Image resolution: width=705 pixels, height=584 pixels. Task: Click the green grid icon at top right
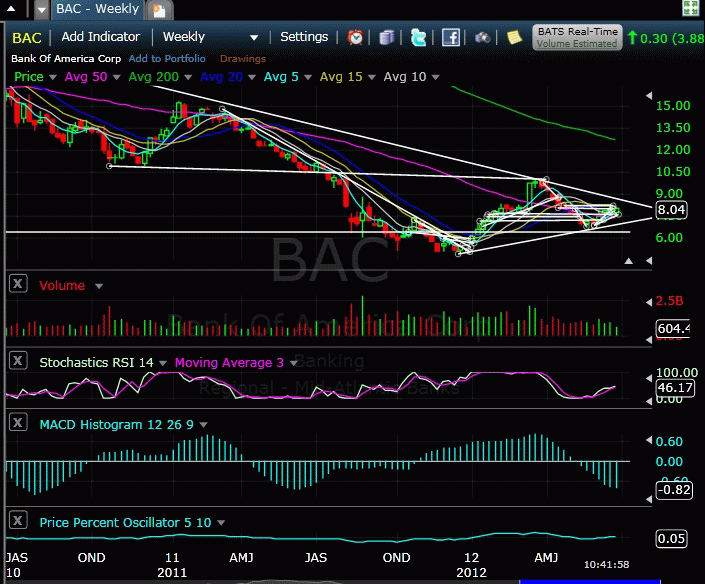(690, 9)
